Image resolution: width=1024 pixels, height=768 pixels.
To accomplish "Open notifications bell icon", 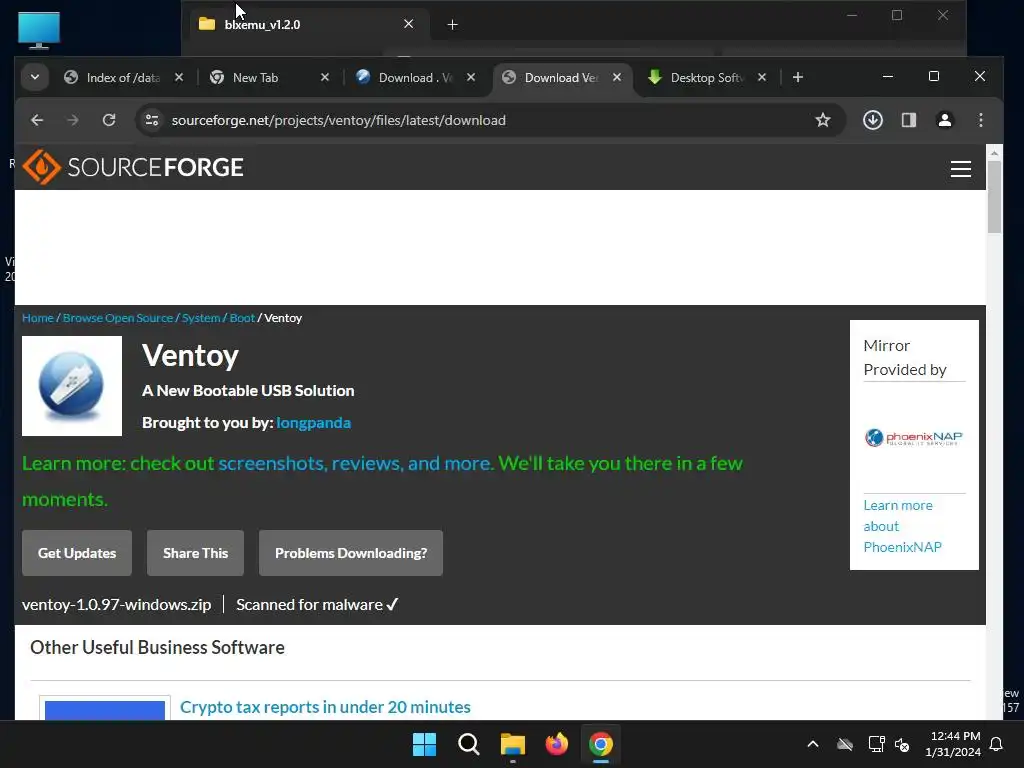I will tap(997, 744).
